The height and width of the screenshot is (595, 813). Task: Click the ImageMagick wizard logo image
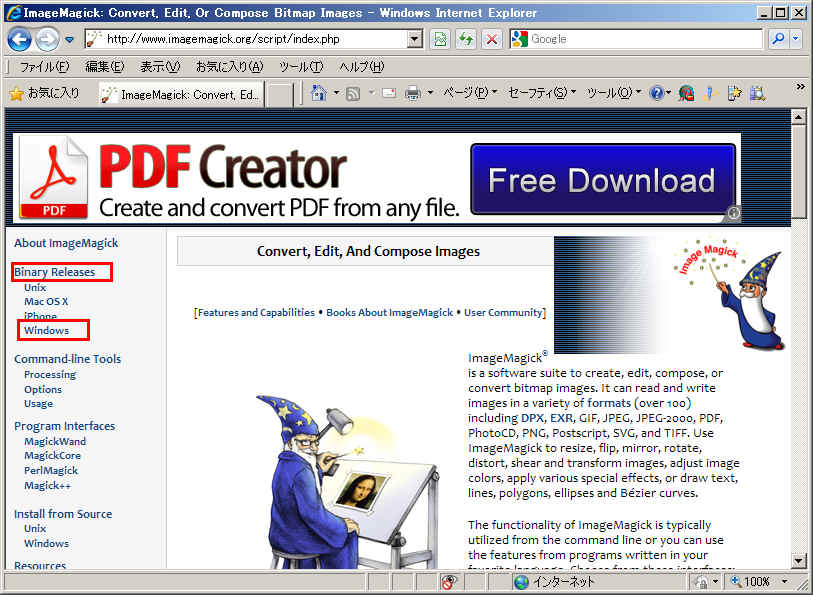(x=729, y=294)
